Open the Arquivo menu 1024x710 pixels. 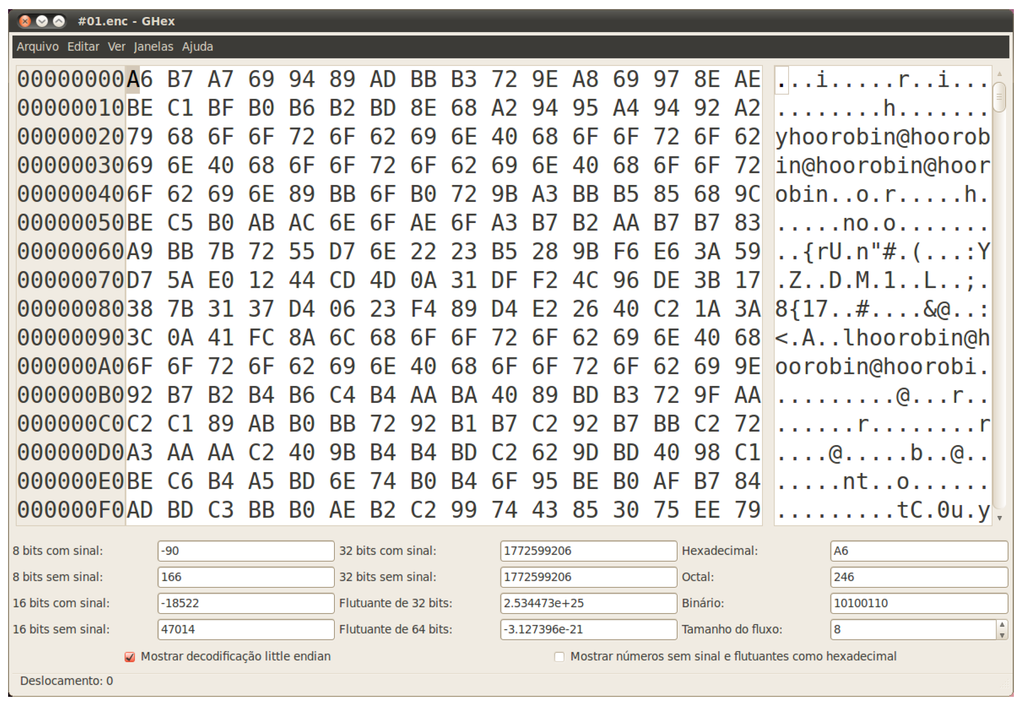click(37, 47)
